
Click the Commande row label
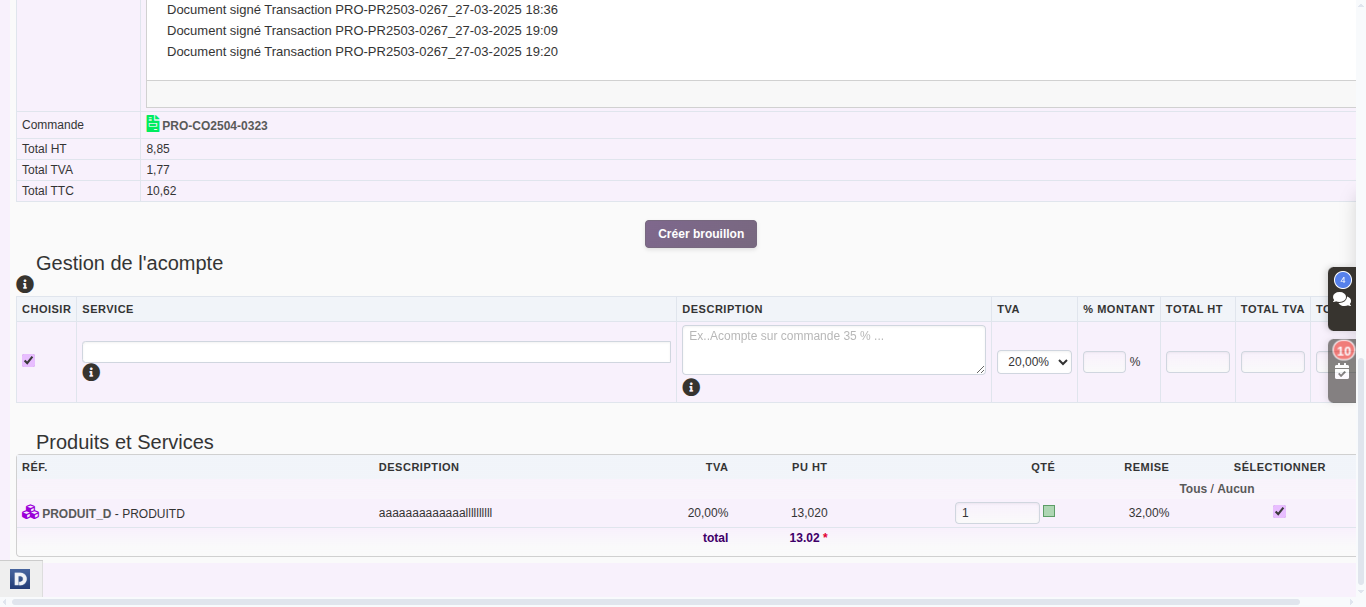coord(53,125)
